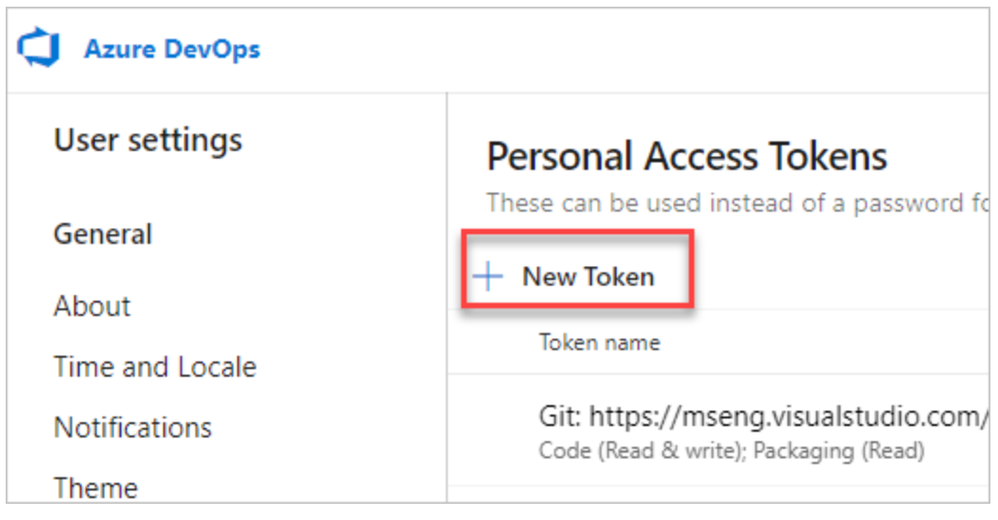Click the Azure DevOps logo icon
Image resolution: width=998 pixels, height=520 pixels.
[39, 49]
